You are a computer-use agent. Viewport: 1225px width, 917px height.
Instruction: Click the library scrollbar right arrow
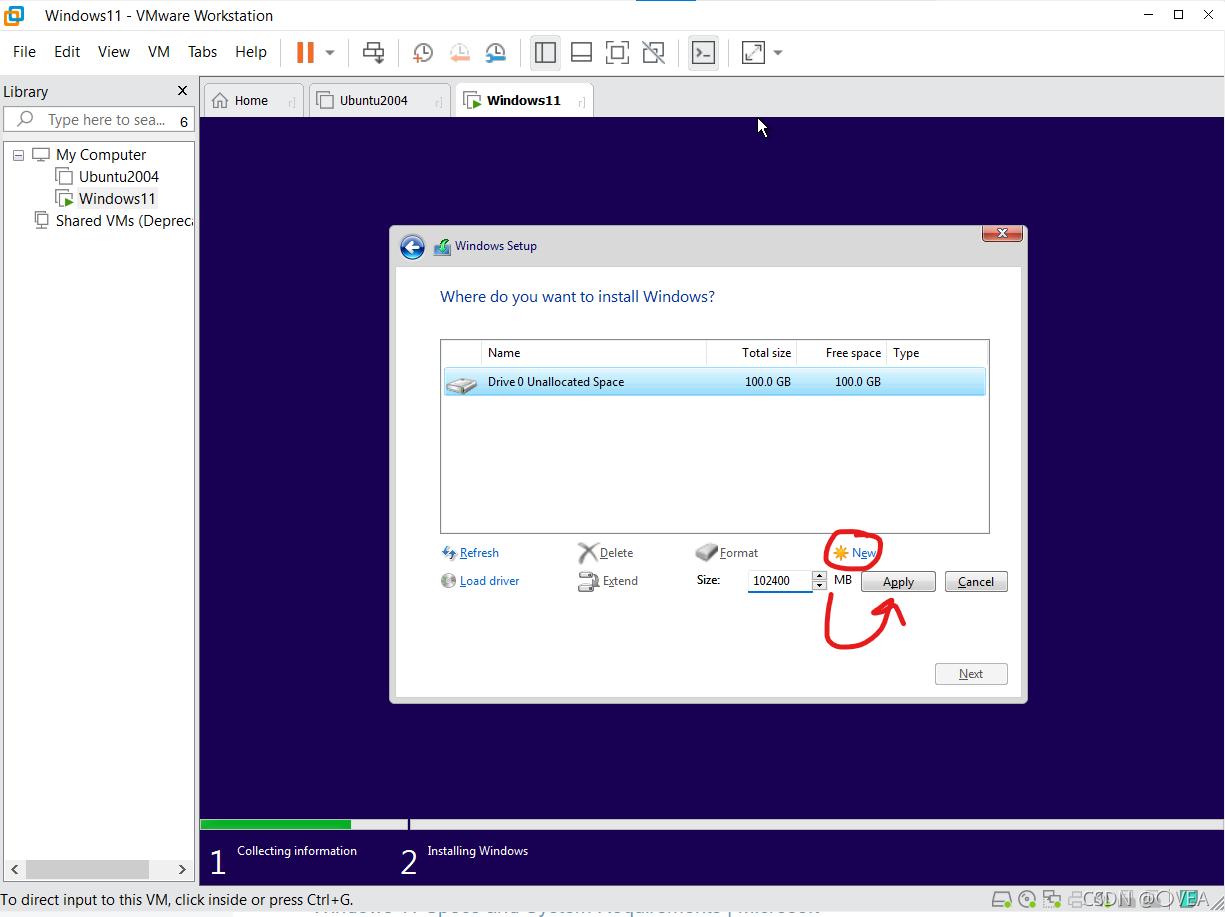click(181, 870)
